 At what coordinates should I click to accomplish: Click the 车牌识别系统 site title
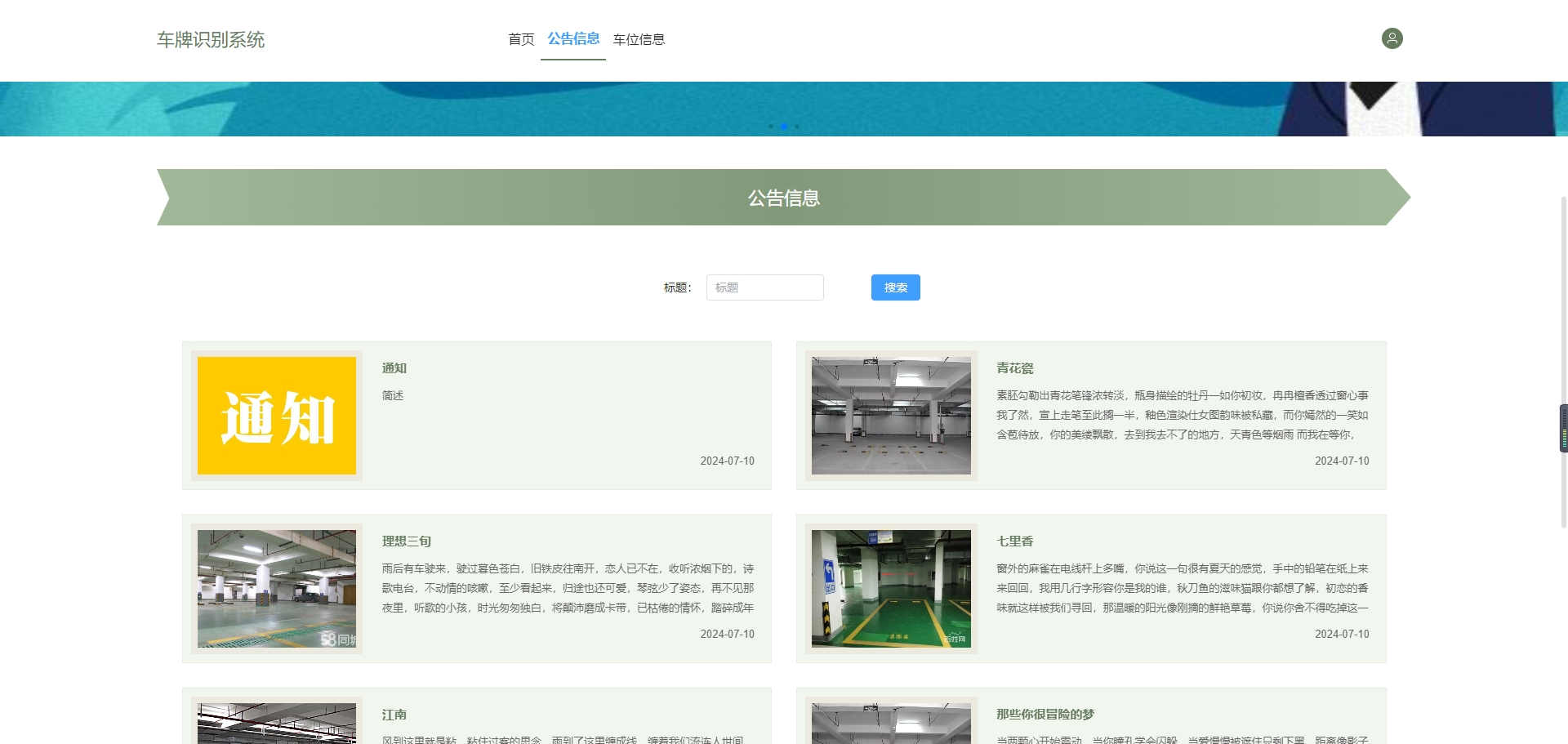tap(211, 39)
